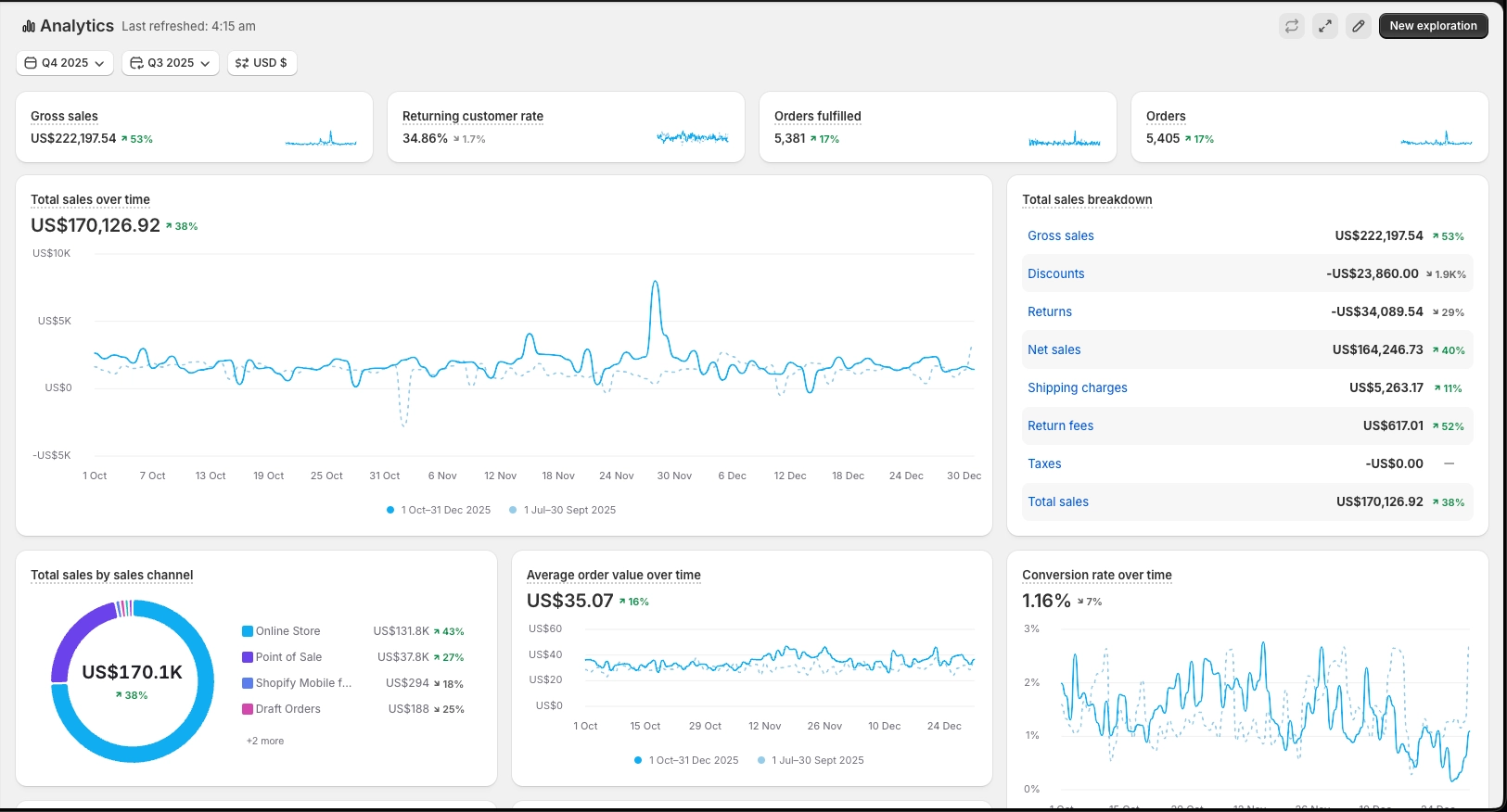Click Net sales link in breakdown
This screenshot has height=812, width=1507.
point(1054,349)
